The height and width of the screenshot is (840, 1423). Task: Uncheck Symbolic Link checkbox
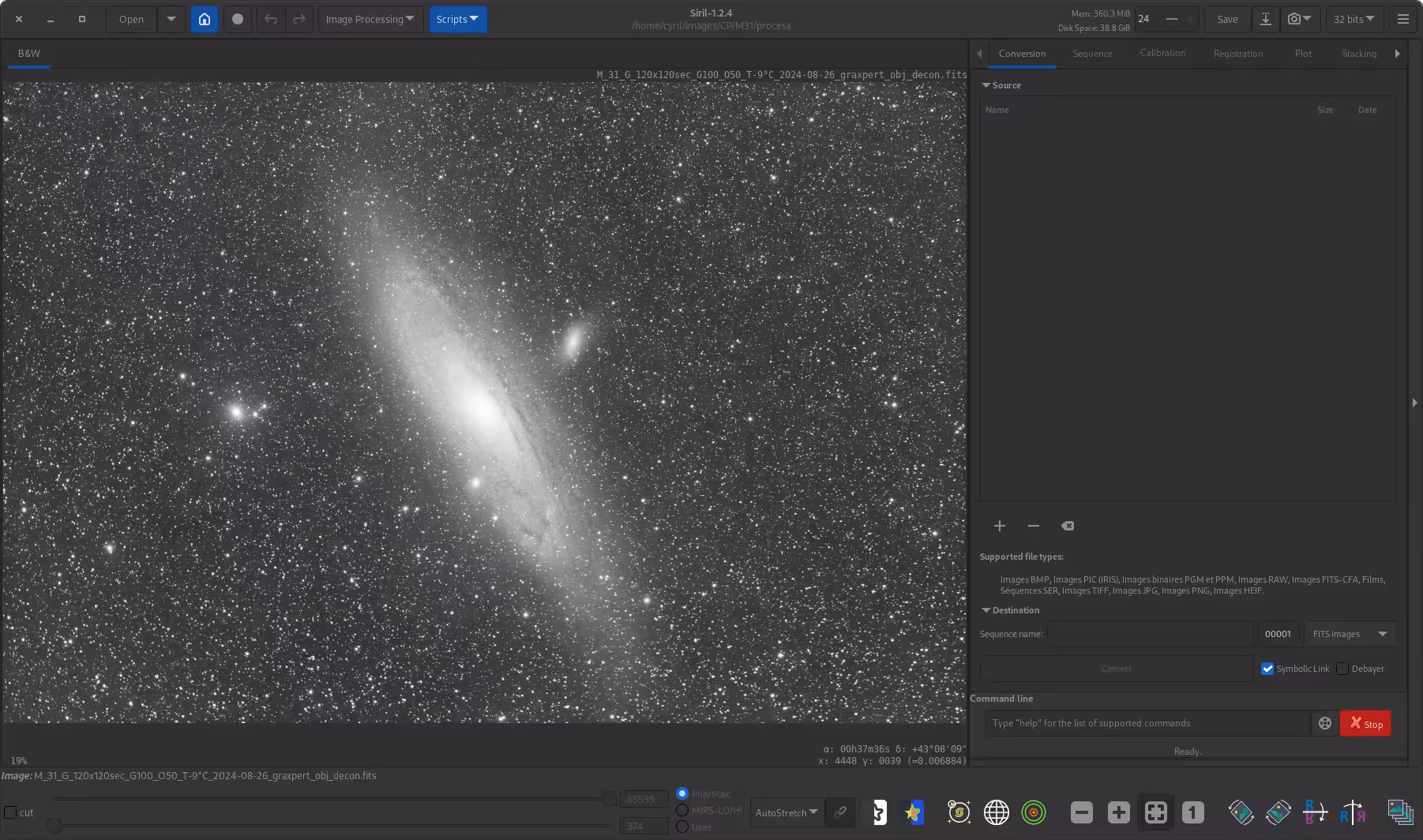[1267, 669]
